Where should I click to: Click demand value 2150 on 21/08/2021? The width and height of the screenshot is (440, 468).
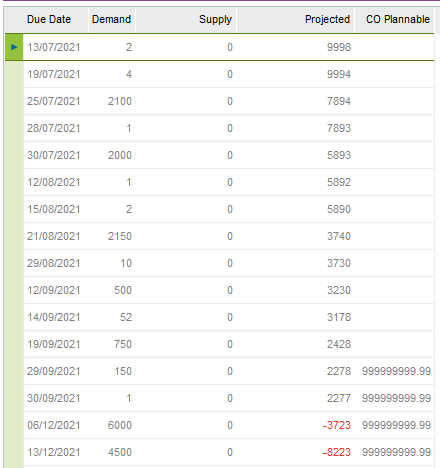click(120, 236)
